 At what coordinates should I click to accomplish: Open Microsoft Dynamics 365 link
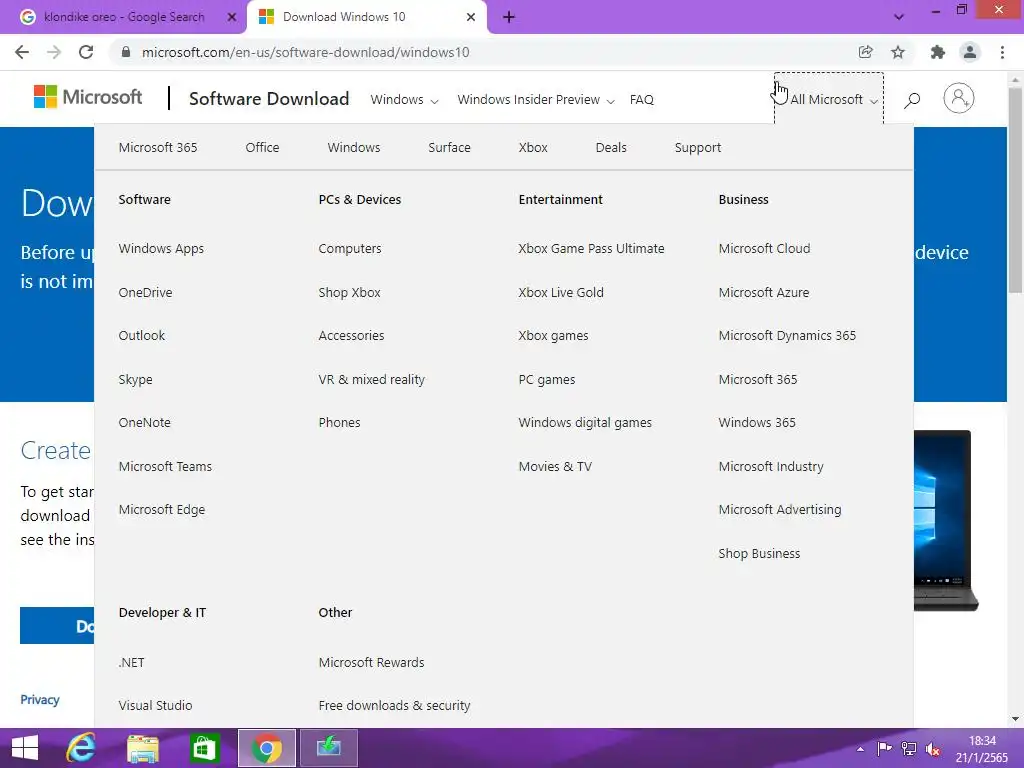pos(787,336)
